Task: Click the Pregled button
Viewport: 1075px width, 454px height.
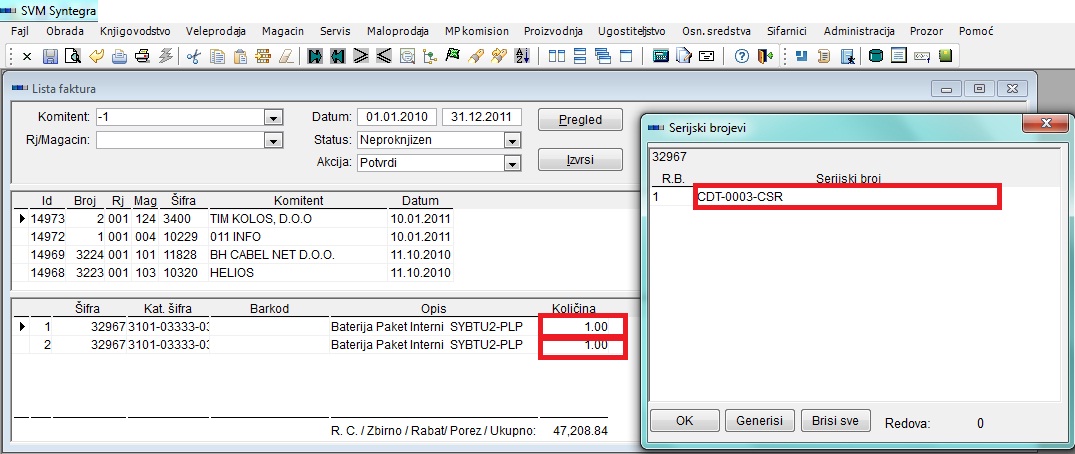Action: (579, 120)
